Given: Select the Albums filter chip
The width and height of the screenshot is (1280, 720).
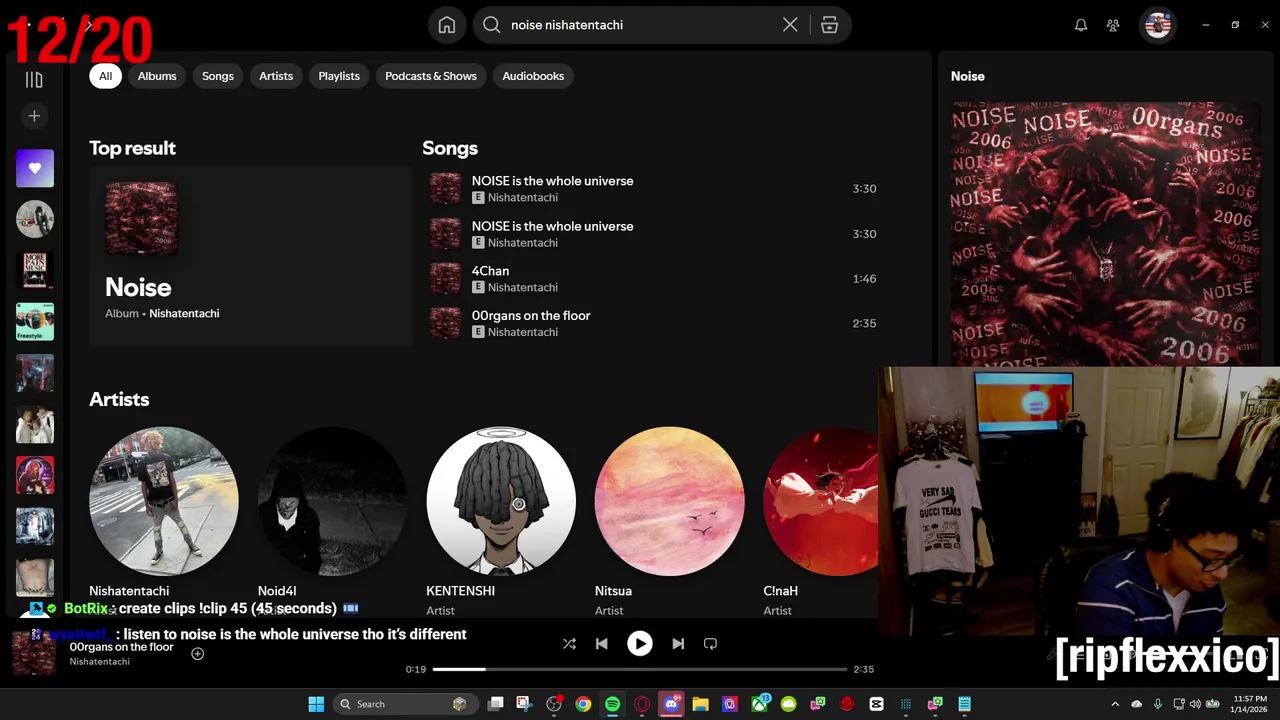Looking at the screenshot, I should (x=157, y=76).
